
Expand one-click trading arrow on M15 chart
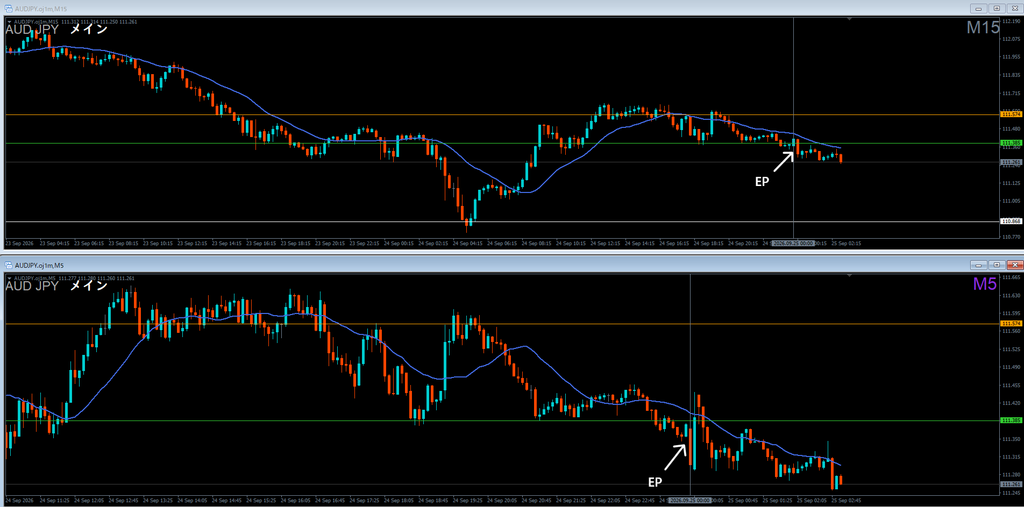click(9, 22)
